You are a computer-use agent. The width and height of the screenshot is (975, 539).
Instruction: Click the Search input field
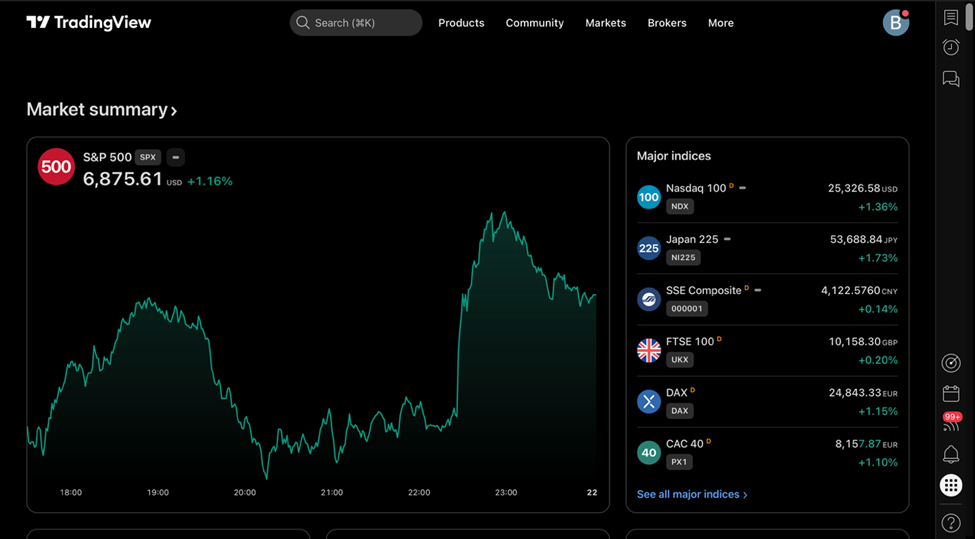(x=356, y=23)
